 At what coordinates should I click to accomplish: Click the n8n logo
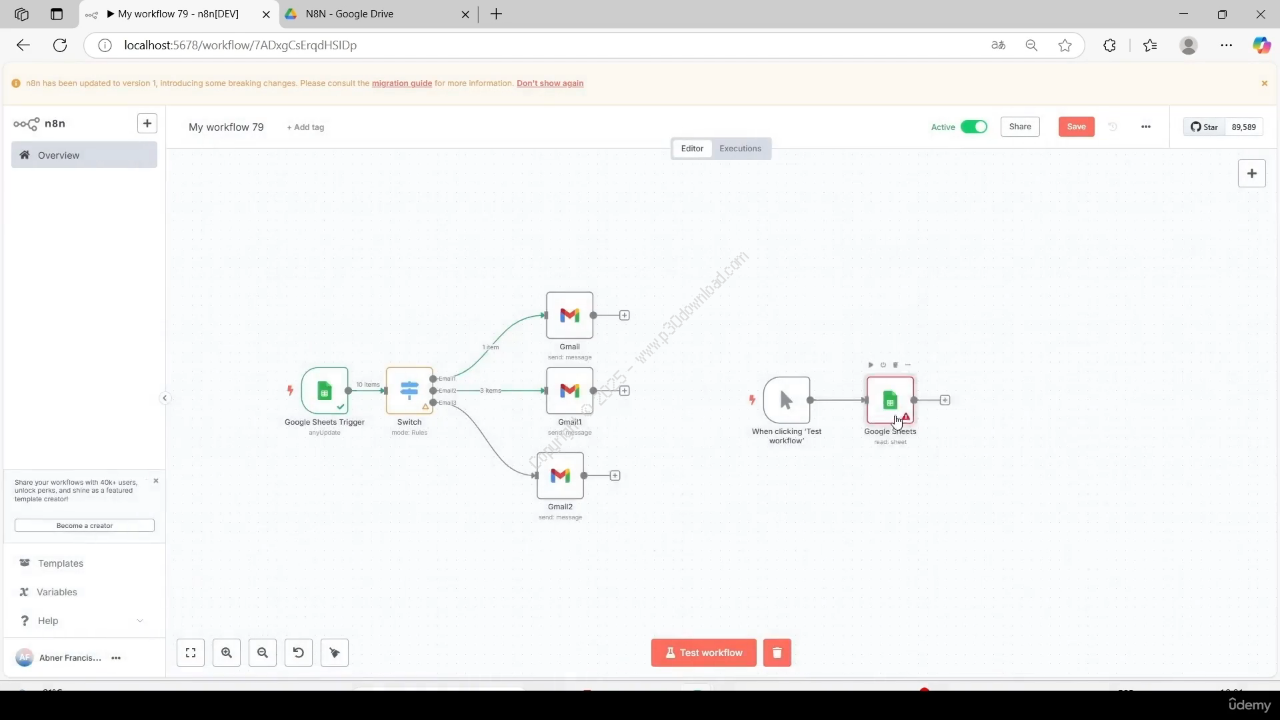pos(39,124)
